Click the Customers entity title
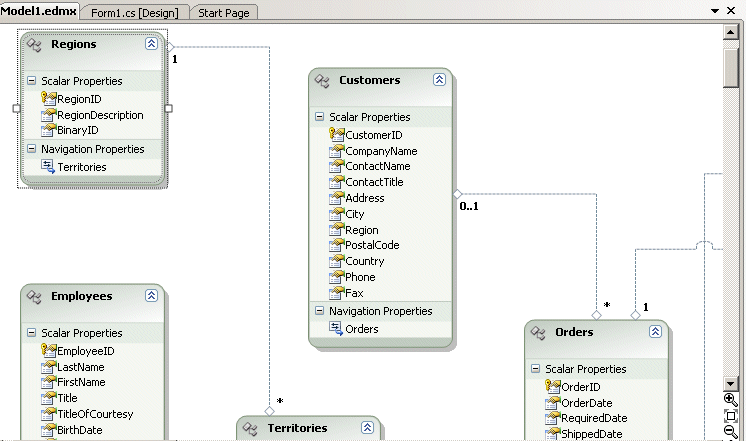This screenshot has width=746, height=441. (x=370, y=80)
